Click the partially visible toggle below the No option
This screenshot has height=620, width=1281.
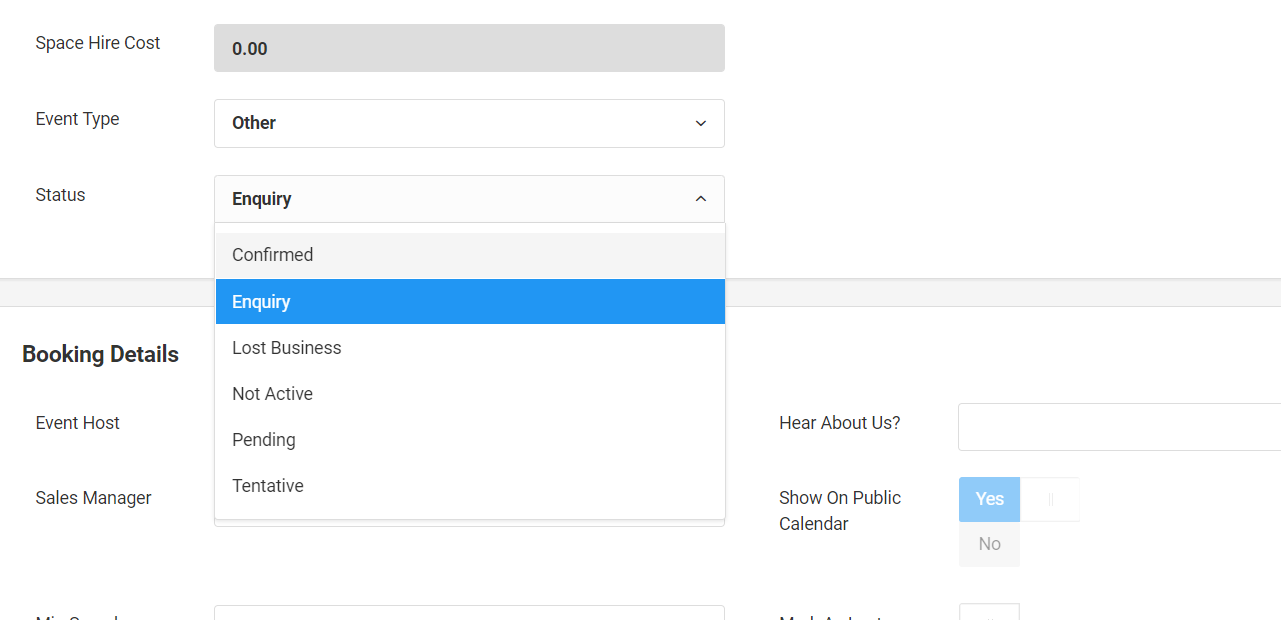click(989, 612)
